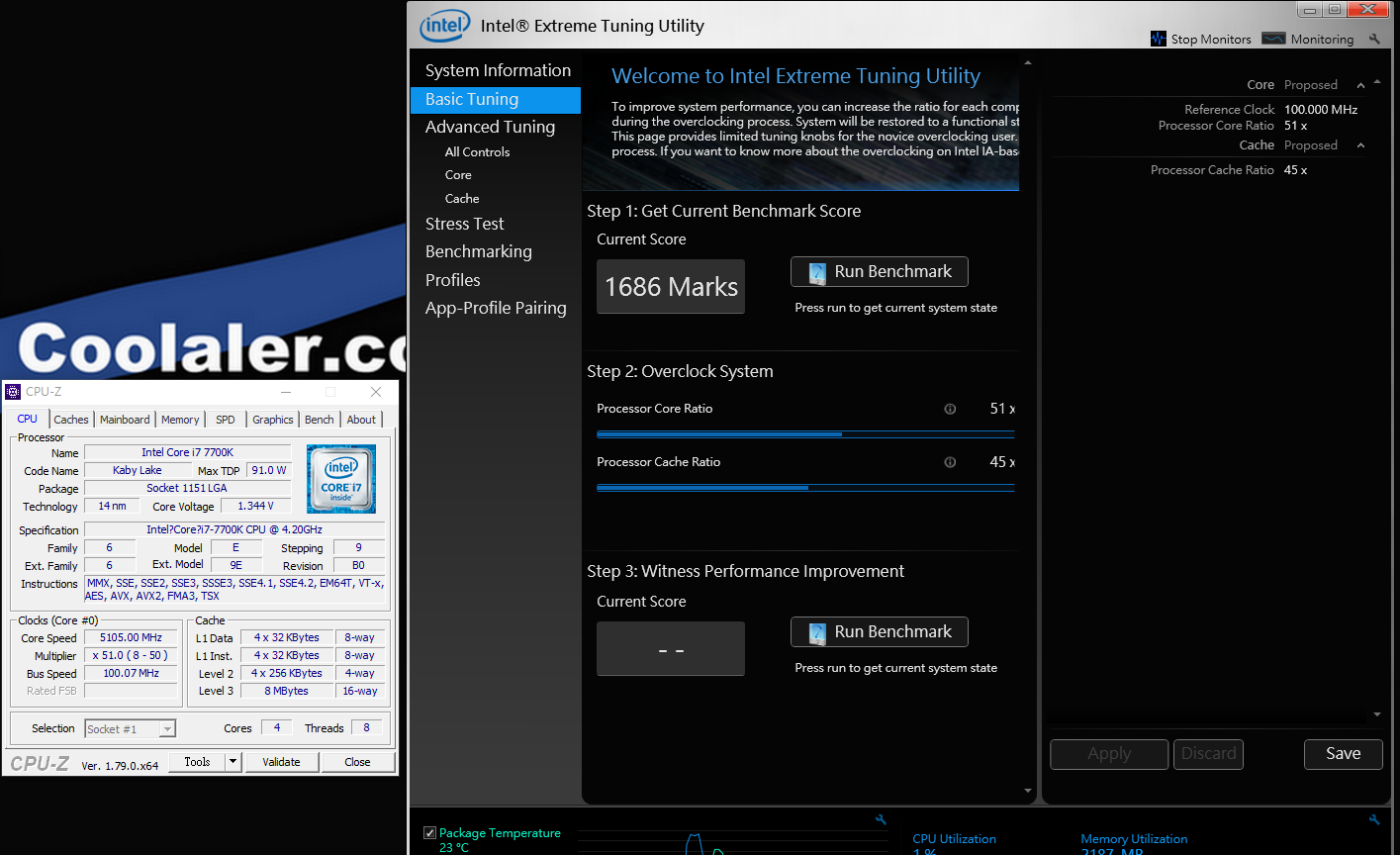Toggle the Package Temperature checkbox

(x=429, y=833)
